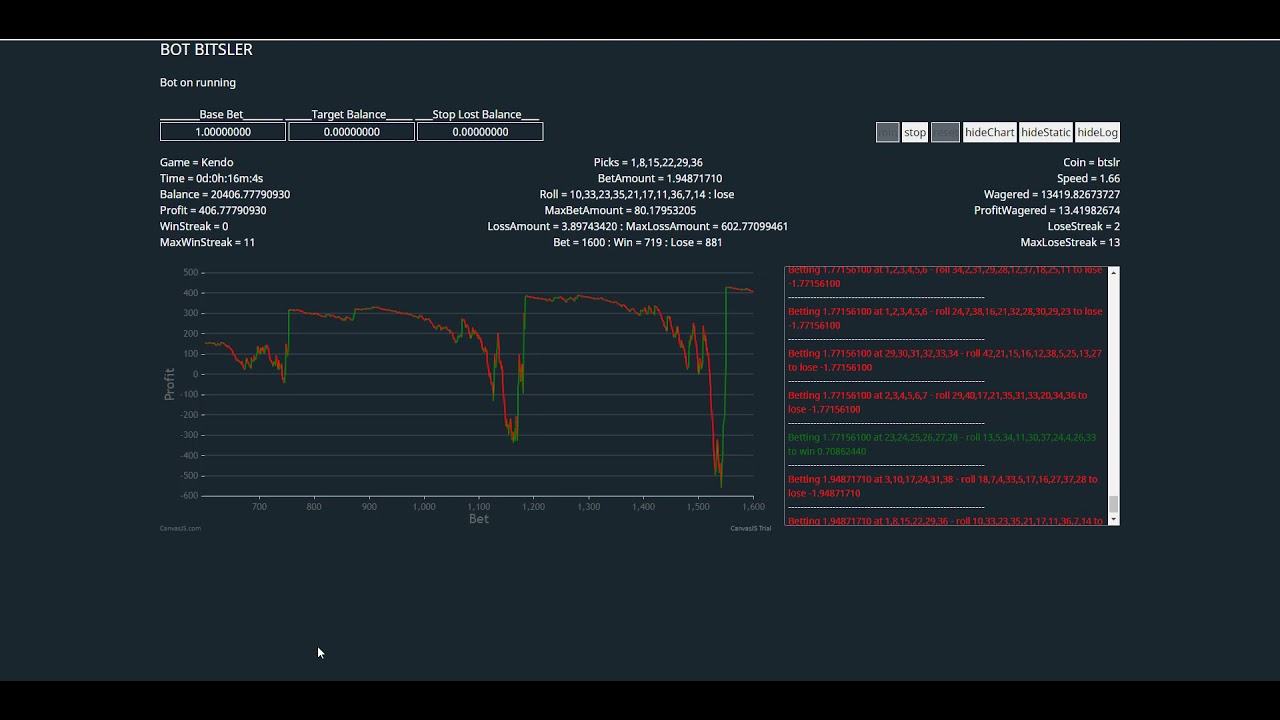The image size is (1280, 720).
Task: Click the hideLog button
Action: click(1098, 132)
